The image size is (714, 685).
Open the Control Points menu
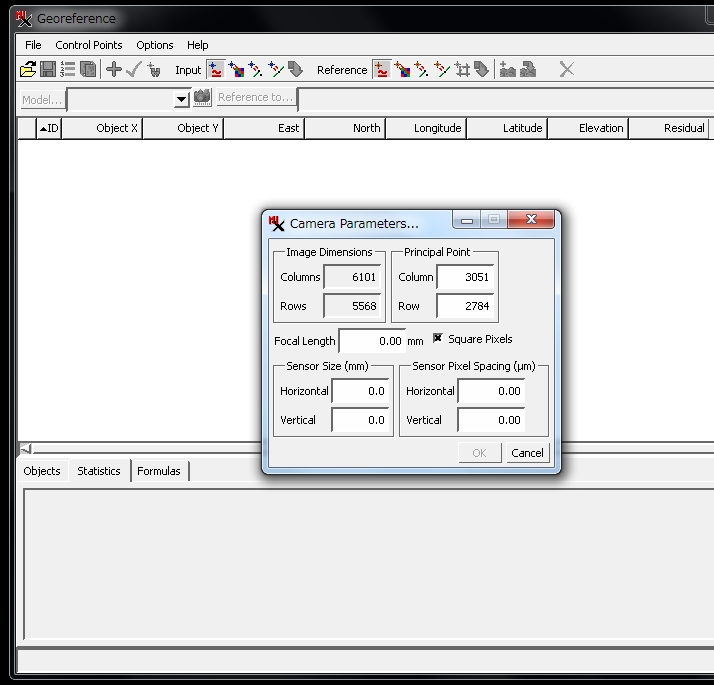click(89, 45)
